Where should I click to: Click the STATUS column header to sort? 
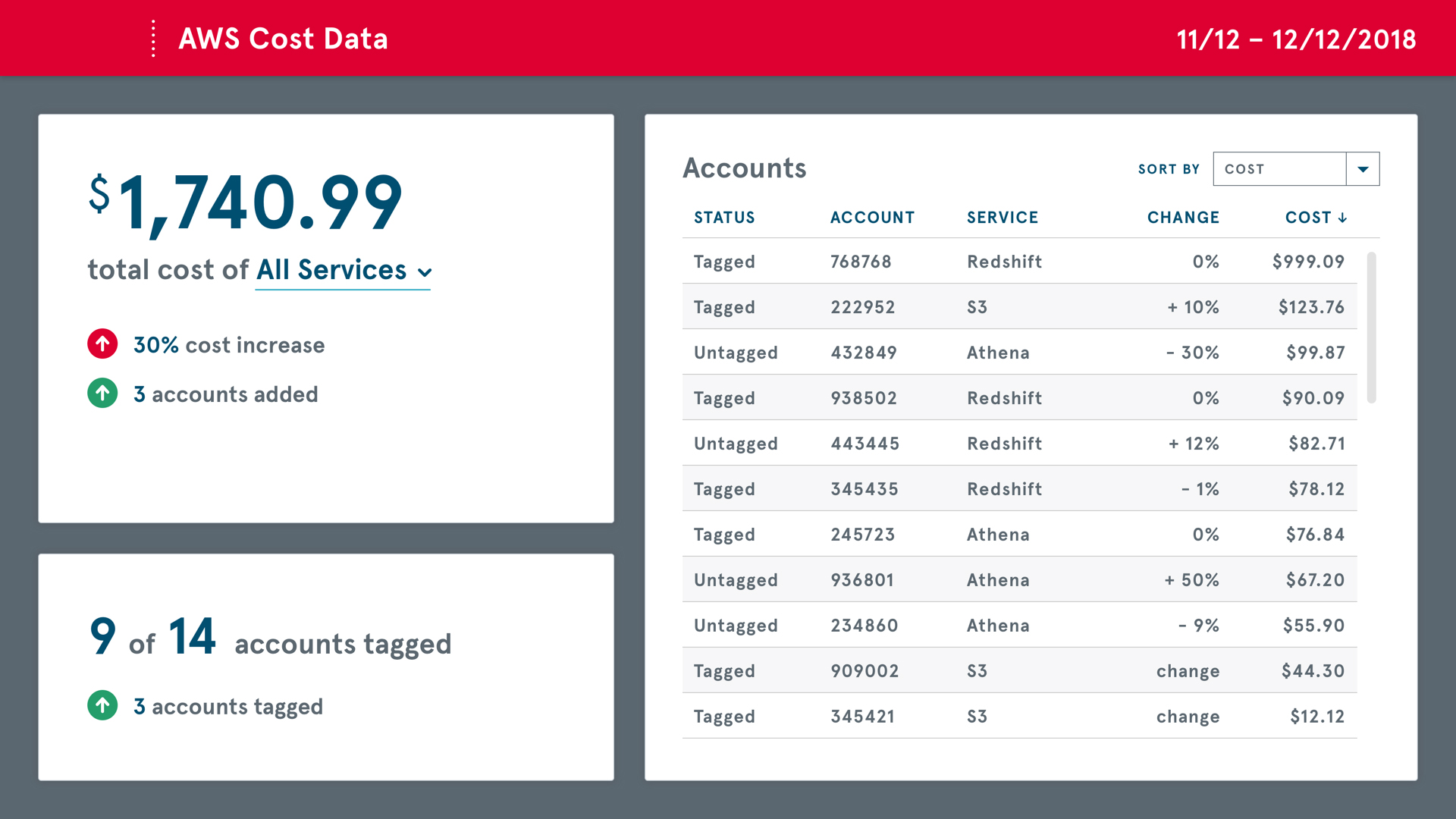point(725,218)
